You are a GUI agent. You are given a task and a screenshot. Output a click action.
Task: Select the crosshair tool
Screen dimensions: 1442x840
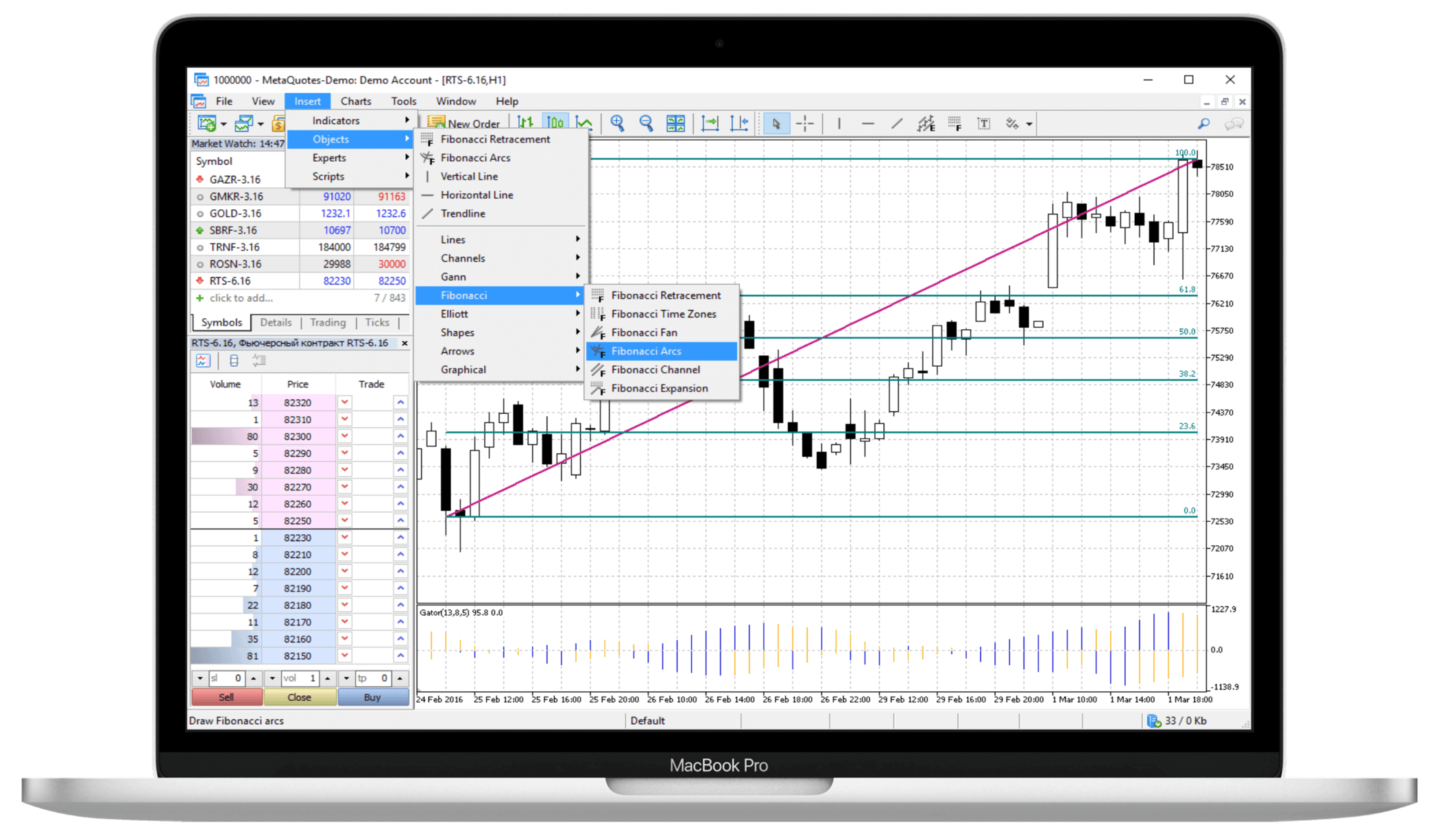pyautogui.click(x=805, y=123)
